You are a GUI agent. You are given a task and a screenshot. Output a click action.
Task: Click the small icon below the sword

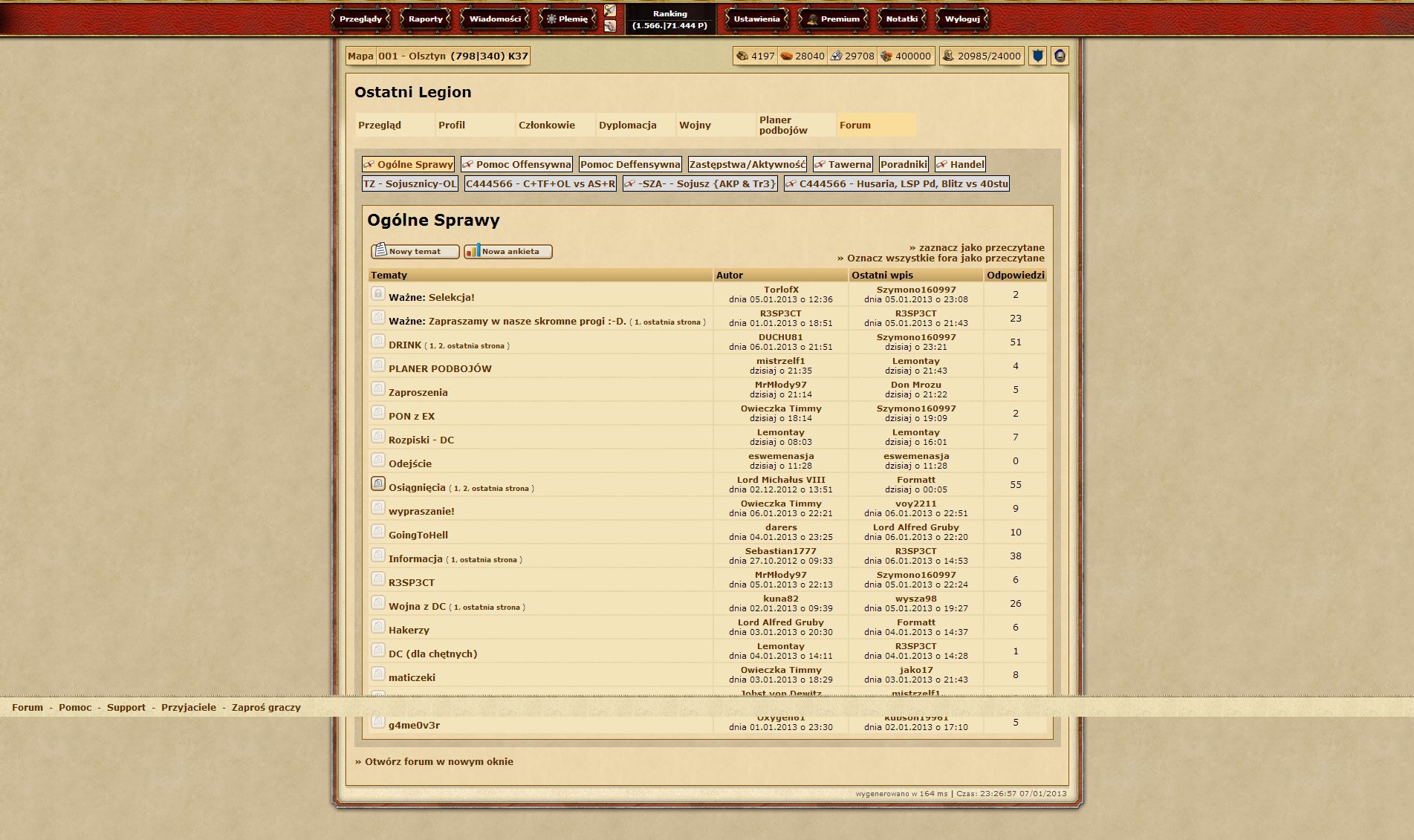[610, 26]
